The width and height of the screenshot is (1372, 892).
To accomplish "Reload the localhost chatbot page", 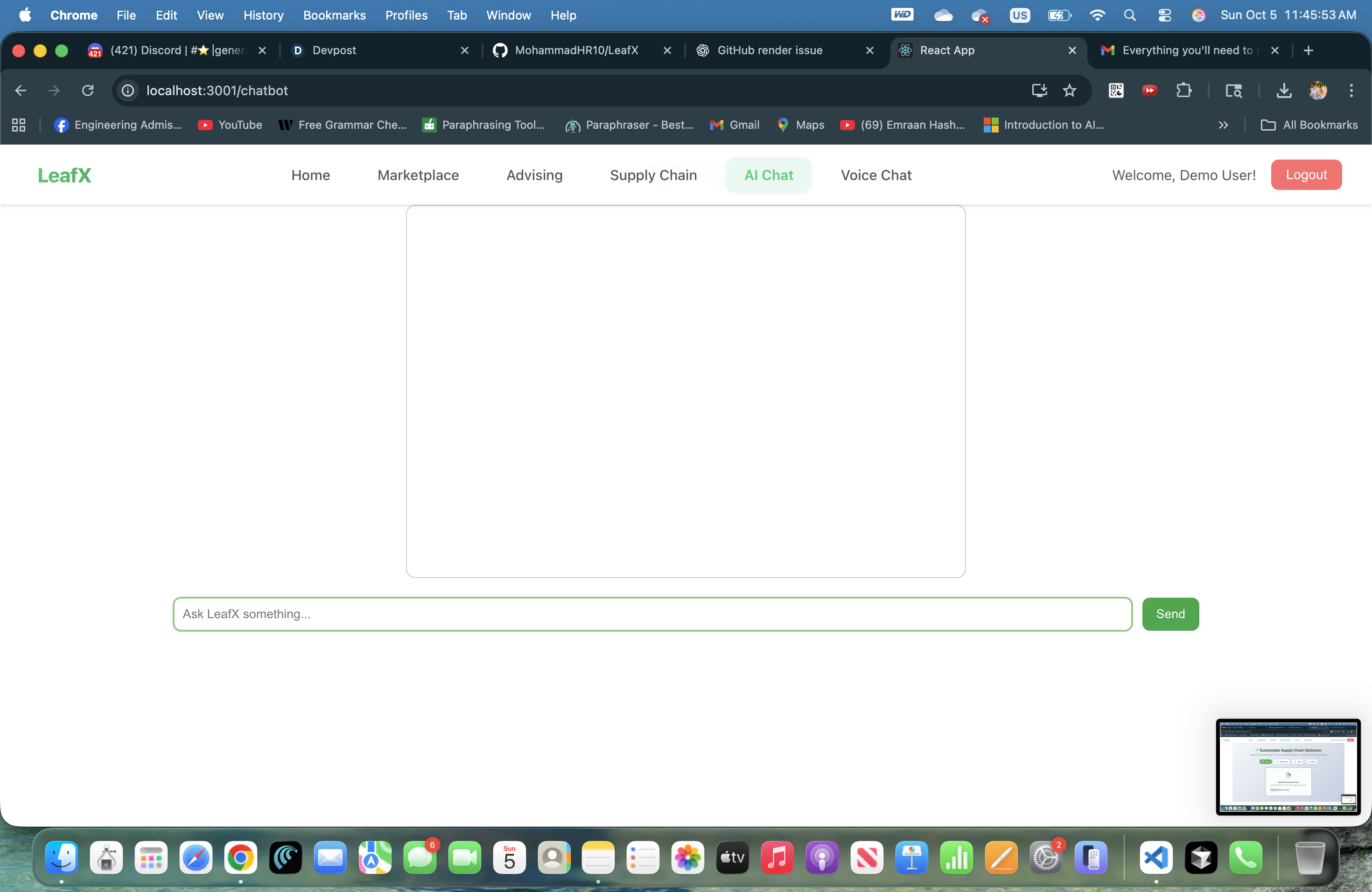I will 88,91.
